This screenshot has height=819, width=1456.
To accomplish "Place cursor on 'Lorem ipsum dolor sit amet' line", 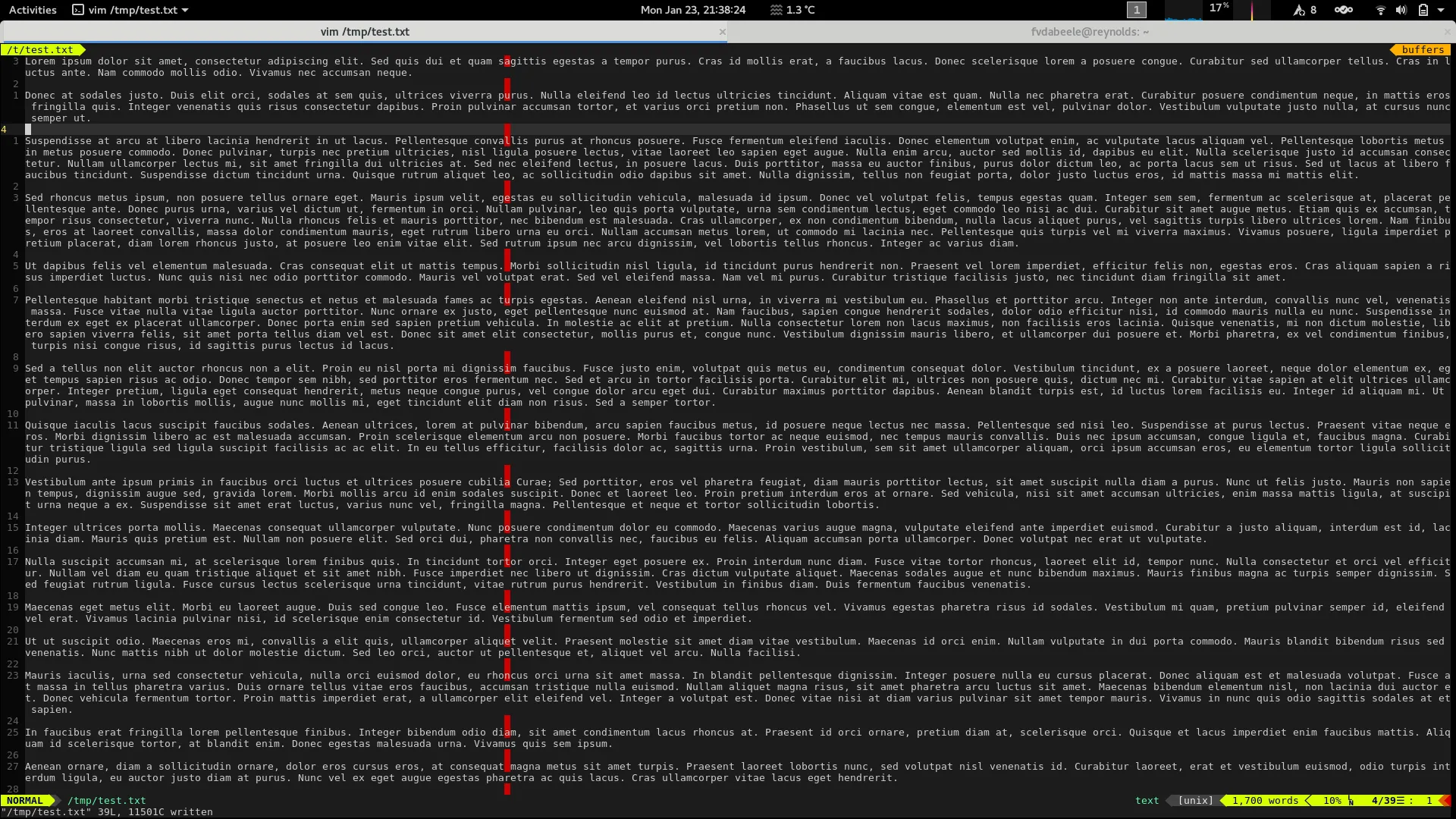I will [737, 67].
